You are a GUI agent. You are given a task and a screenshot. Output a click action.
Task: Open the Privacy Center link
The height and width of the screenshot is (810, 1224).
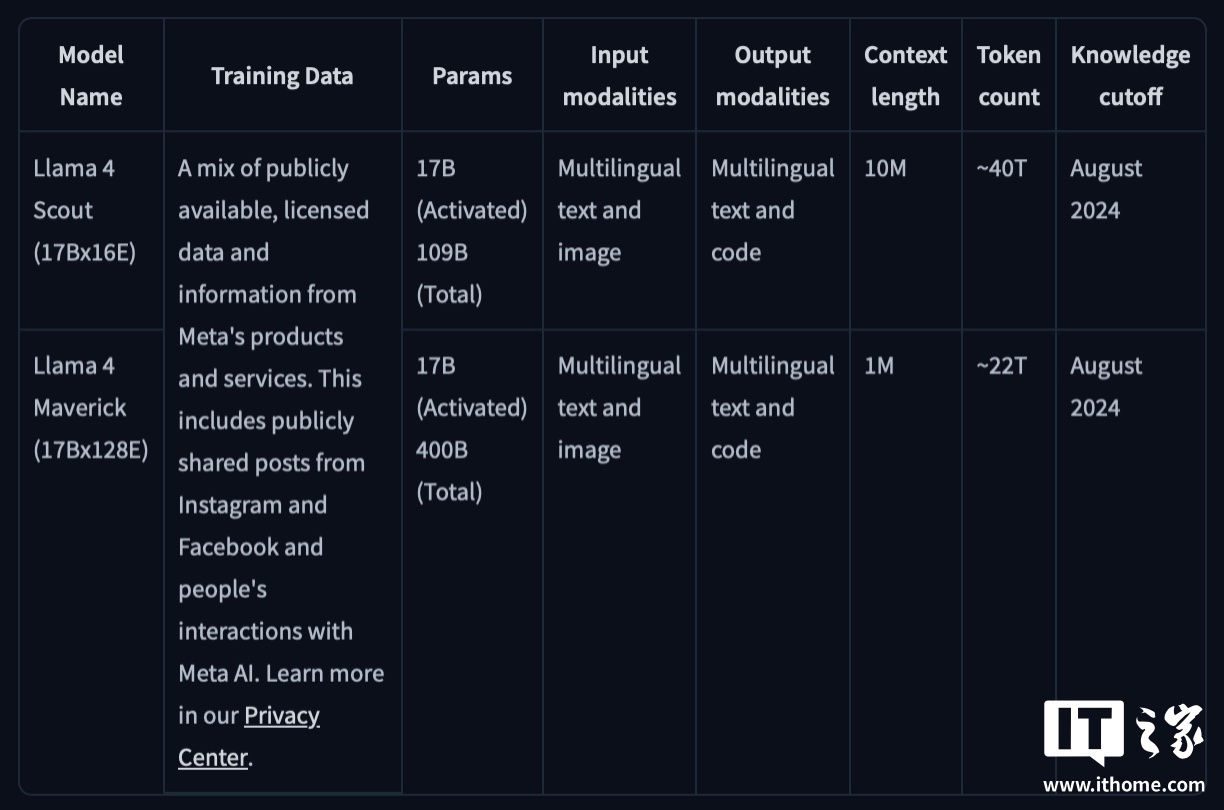click(249, 736)
